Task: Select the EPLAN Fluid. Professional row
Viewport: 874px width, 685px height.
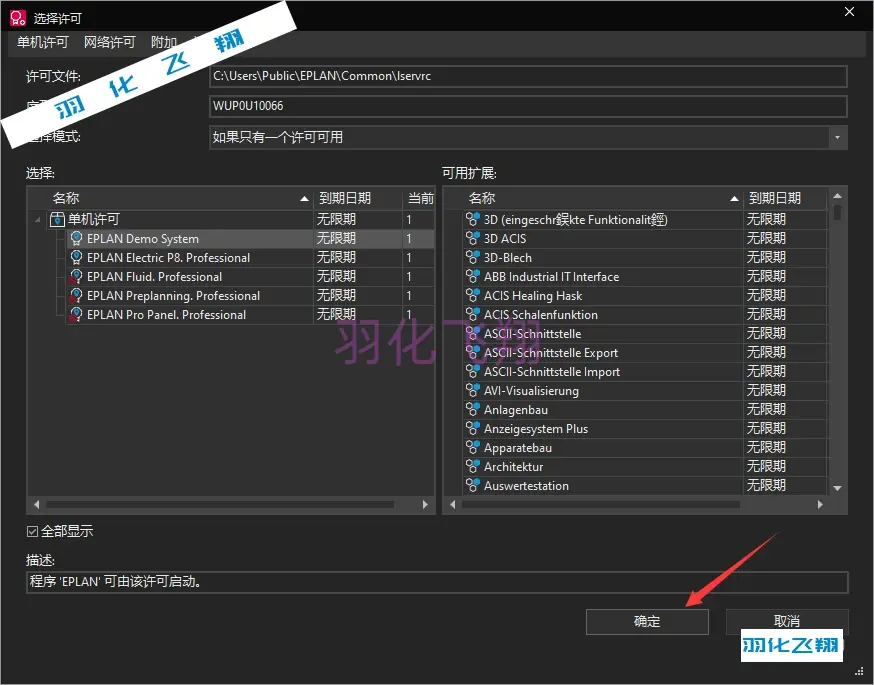Action: [251, 276]
